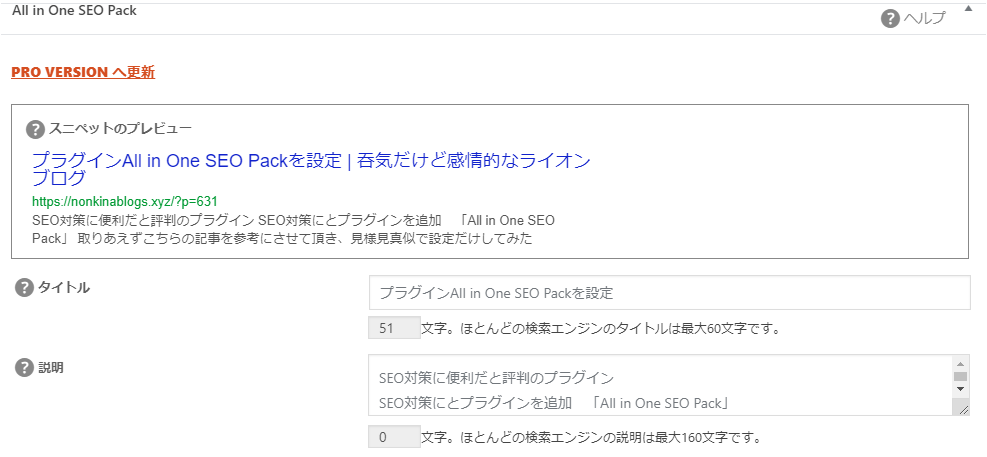
Task: Show help for スニペットのプレビュー question icon
Action: tap(36, 130)
